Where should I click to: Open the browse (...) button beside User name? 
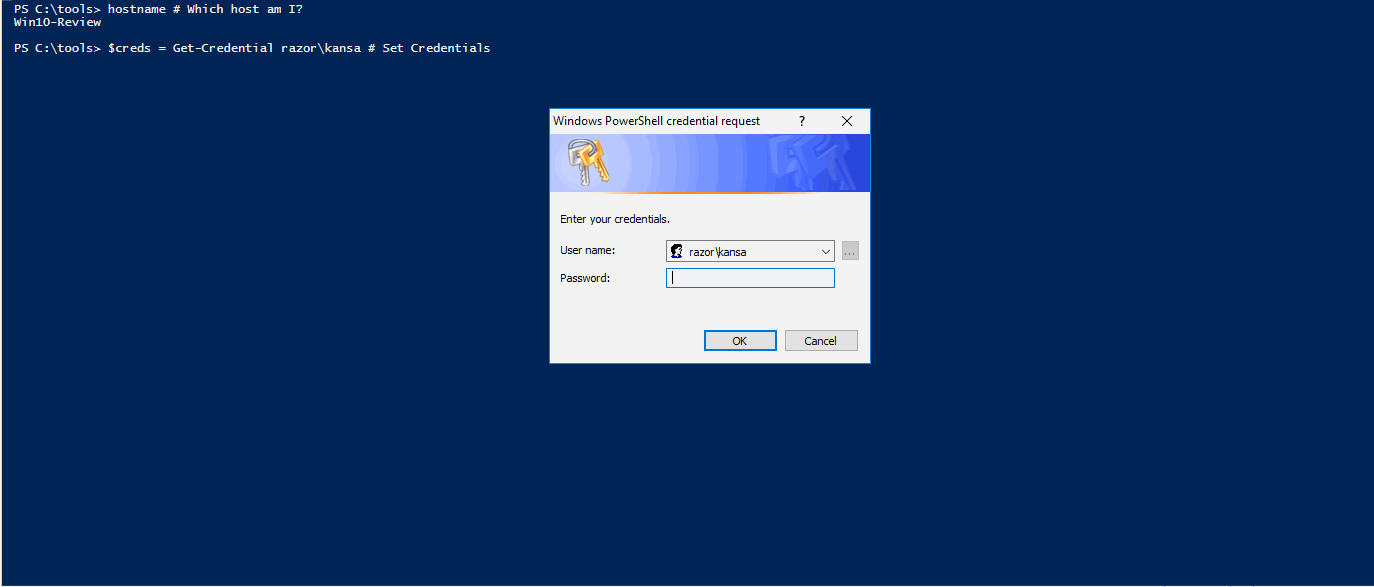click(850, 251)
